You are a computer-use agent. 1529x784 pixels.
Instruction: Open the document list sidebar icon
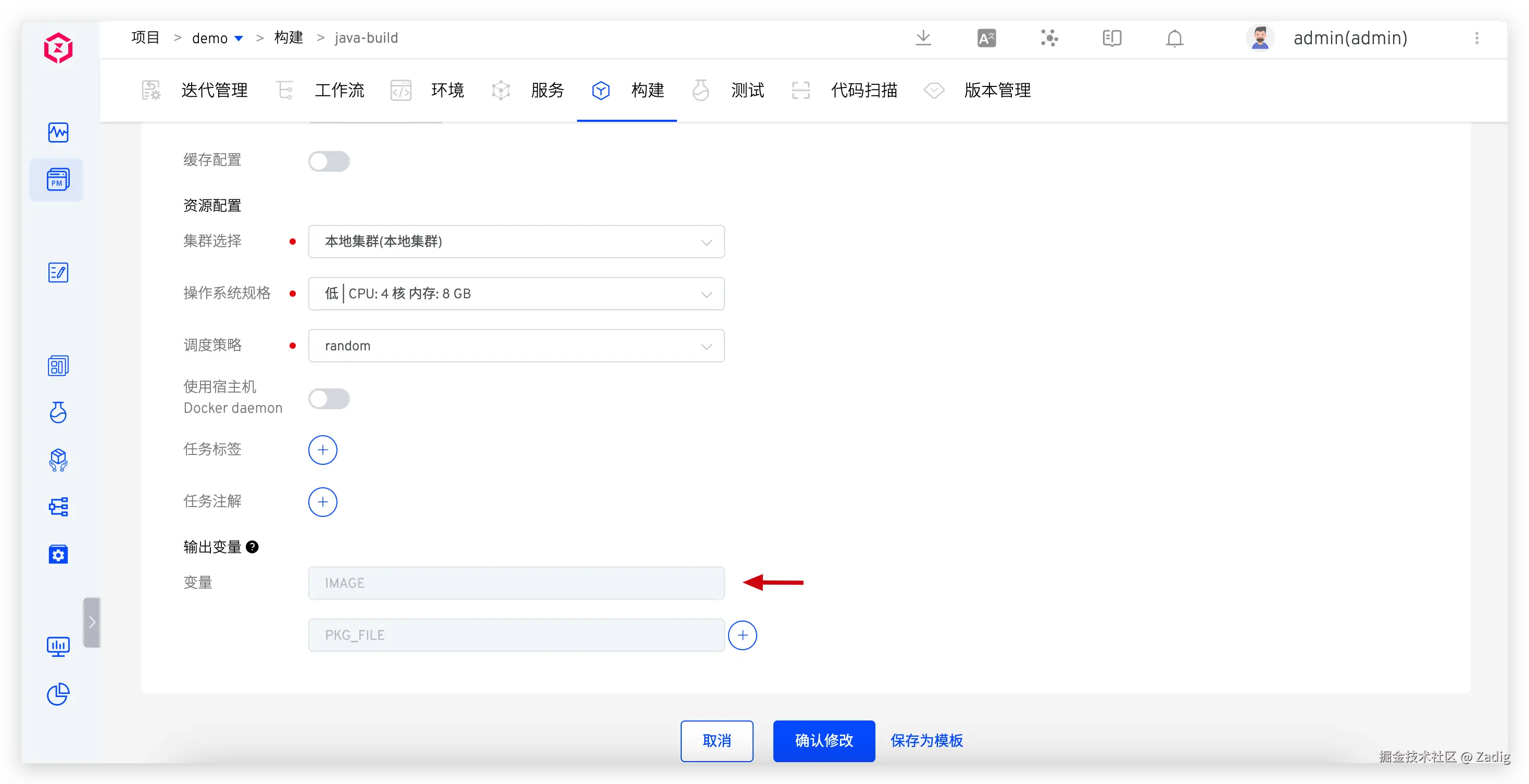[x=58, y=365]
